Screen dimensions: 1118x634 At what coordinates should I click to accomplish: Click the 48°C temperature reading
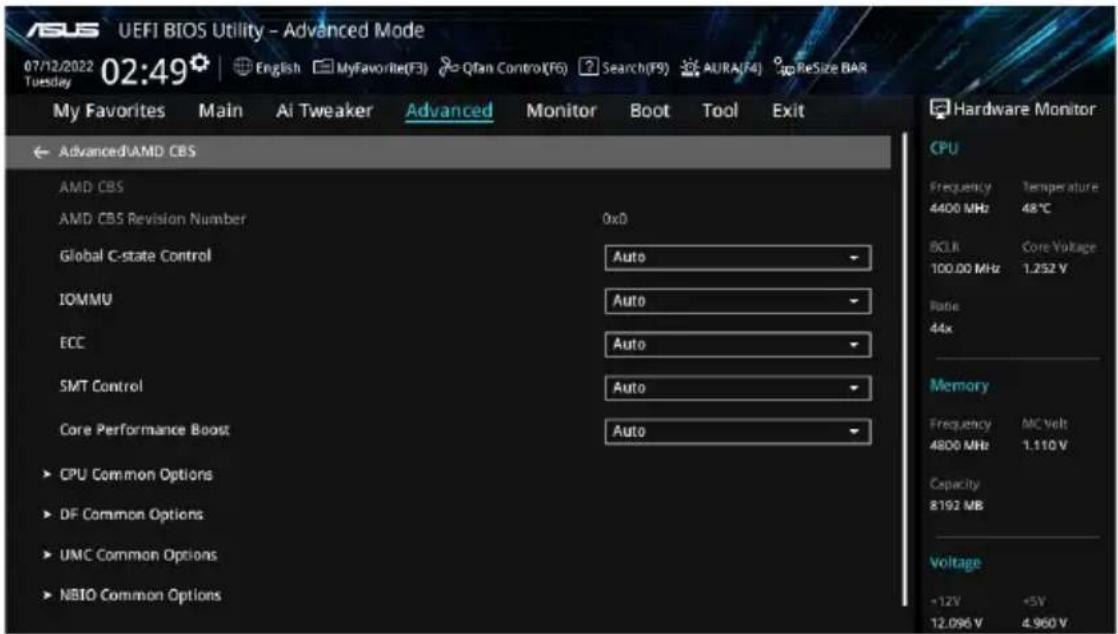point(1036,209)
